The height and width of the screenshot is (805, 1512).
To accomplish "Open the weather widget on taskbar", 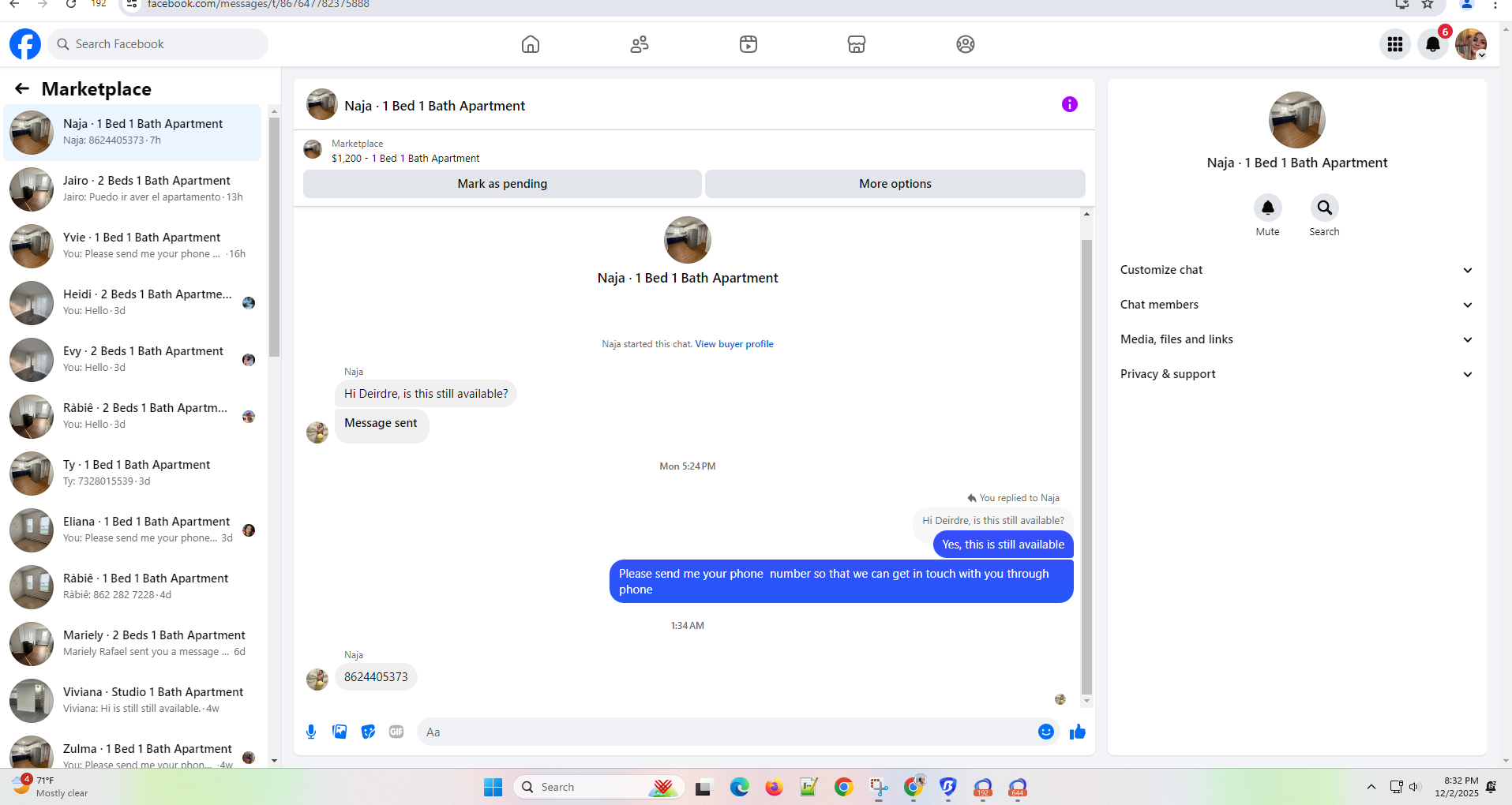I will pyautogui.click(x=51, y=786).
